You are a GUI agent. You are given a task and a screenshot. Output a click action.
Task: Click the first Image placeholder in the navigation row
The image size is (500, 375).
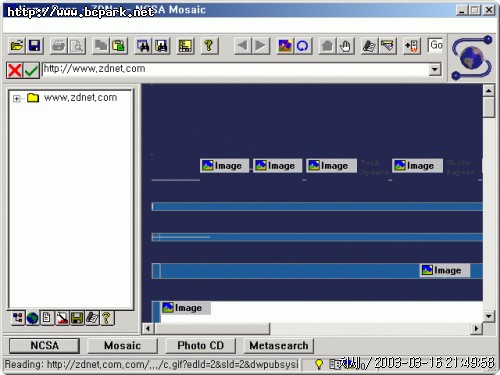(x=224, y=166)
